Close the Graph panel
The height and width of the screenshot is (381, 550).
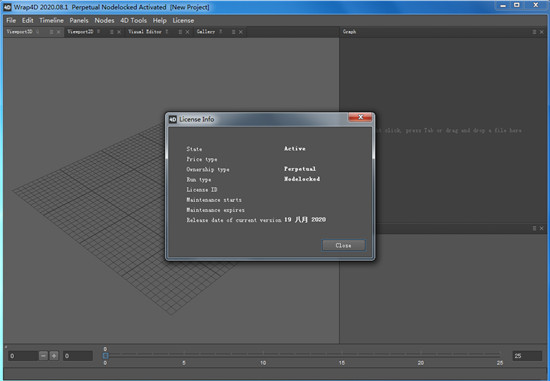[x=542, y=32]
